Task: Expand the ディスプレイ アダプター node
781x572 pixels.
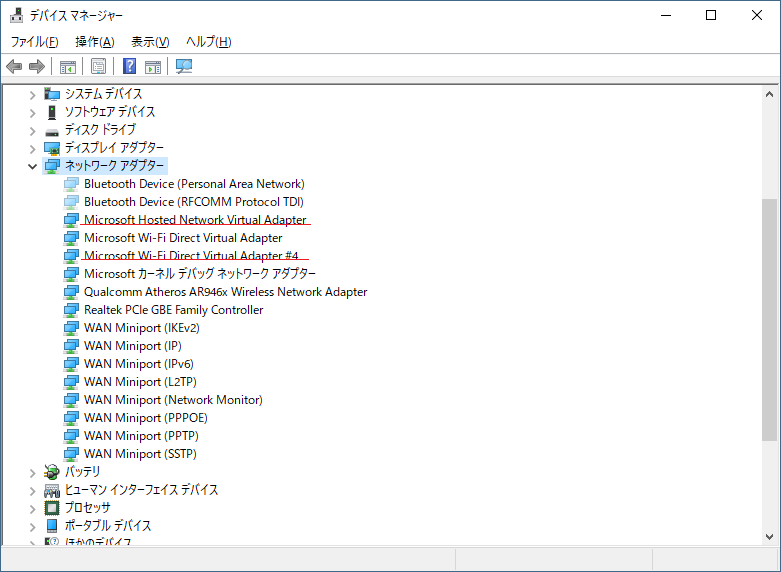Action: pyautogui.click(x=33, y=149)
